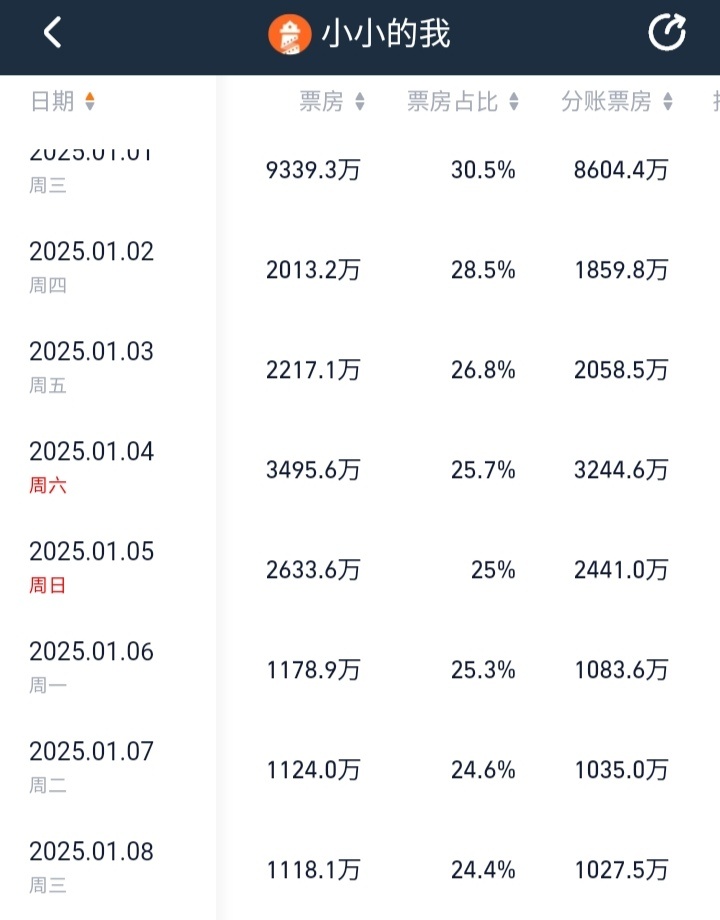720x920 pixels.
Task: Tap the 小小的我 movie title
Action: (386, 33)
